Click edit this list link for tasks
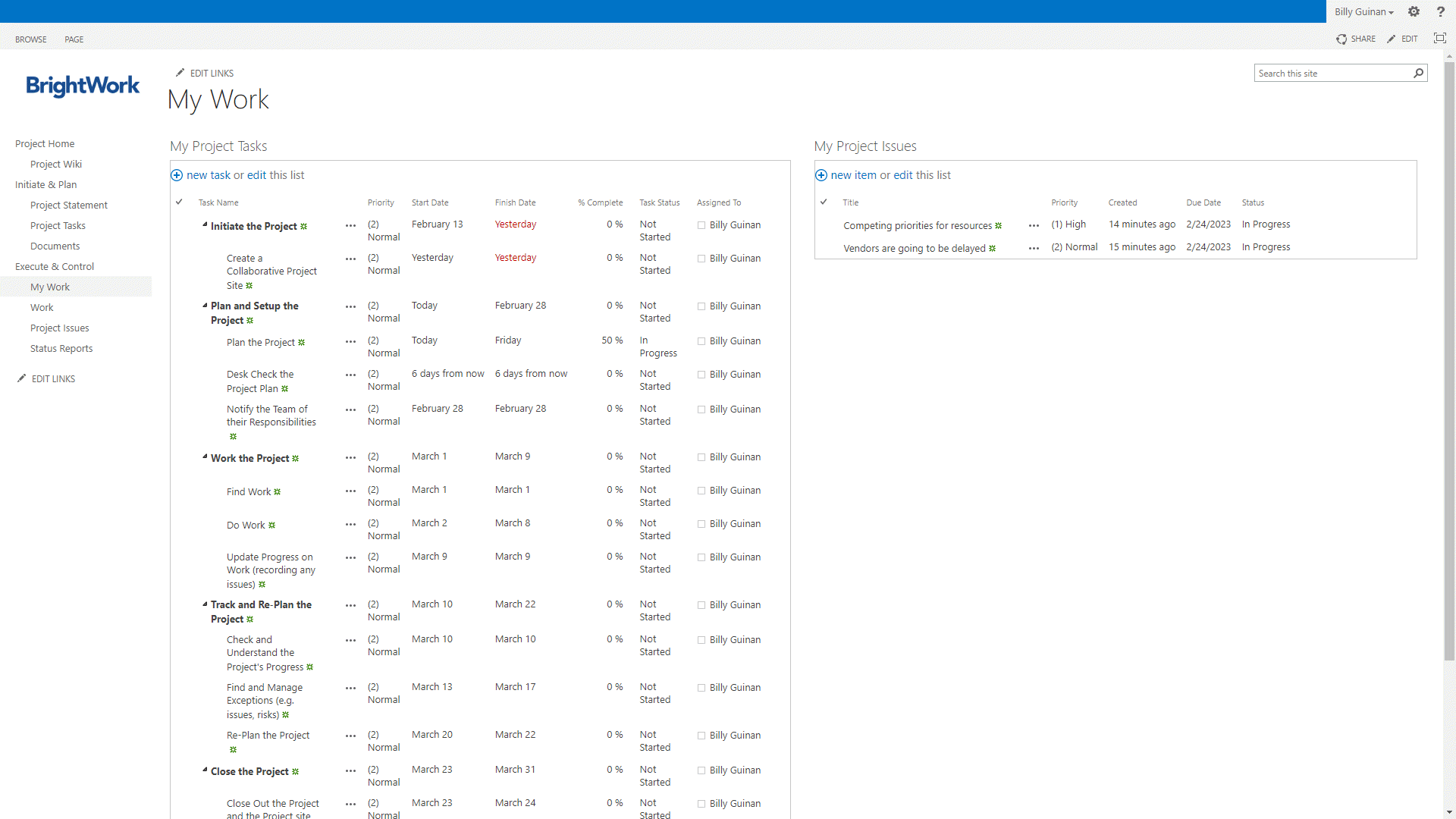Screen dimensions: 1456x819 click(x=256, y=175)
